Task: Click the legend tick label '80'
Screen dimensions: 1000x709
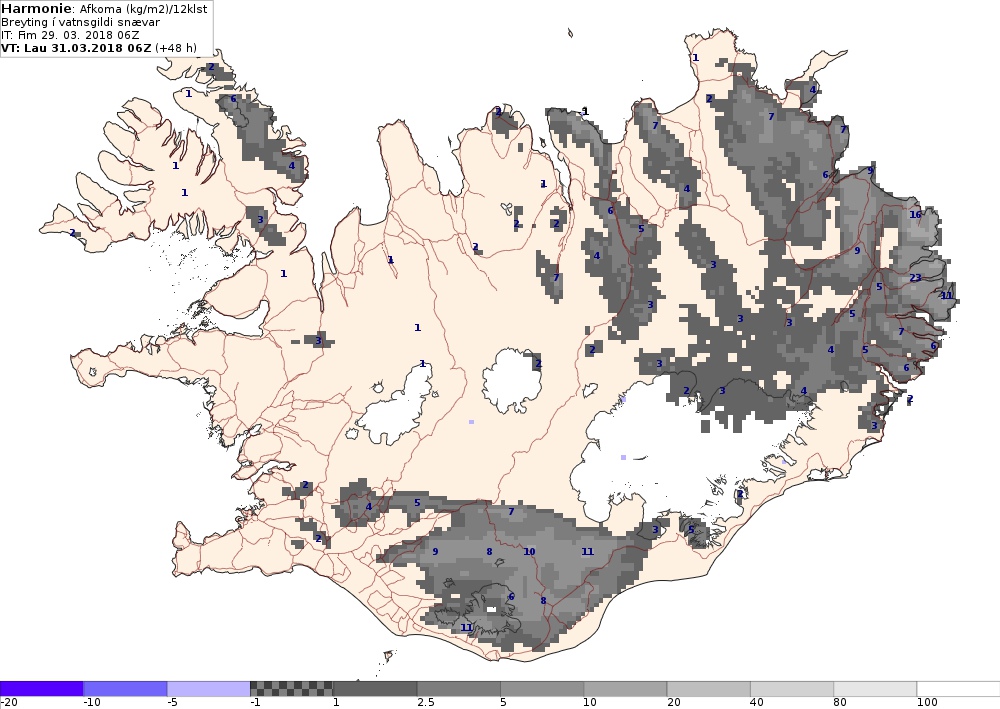Action: coord(840,703)
